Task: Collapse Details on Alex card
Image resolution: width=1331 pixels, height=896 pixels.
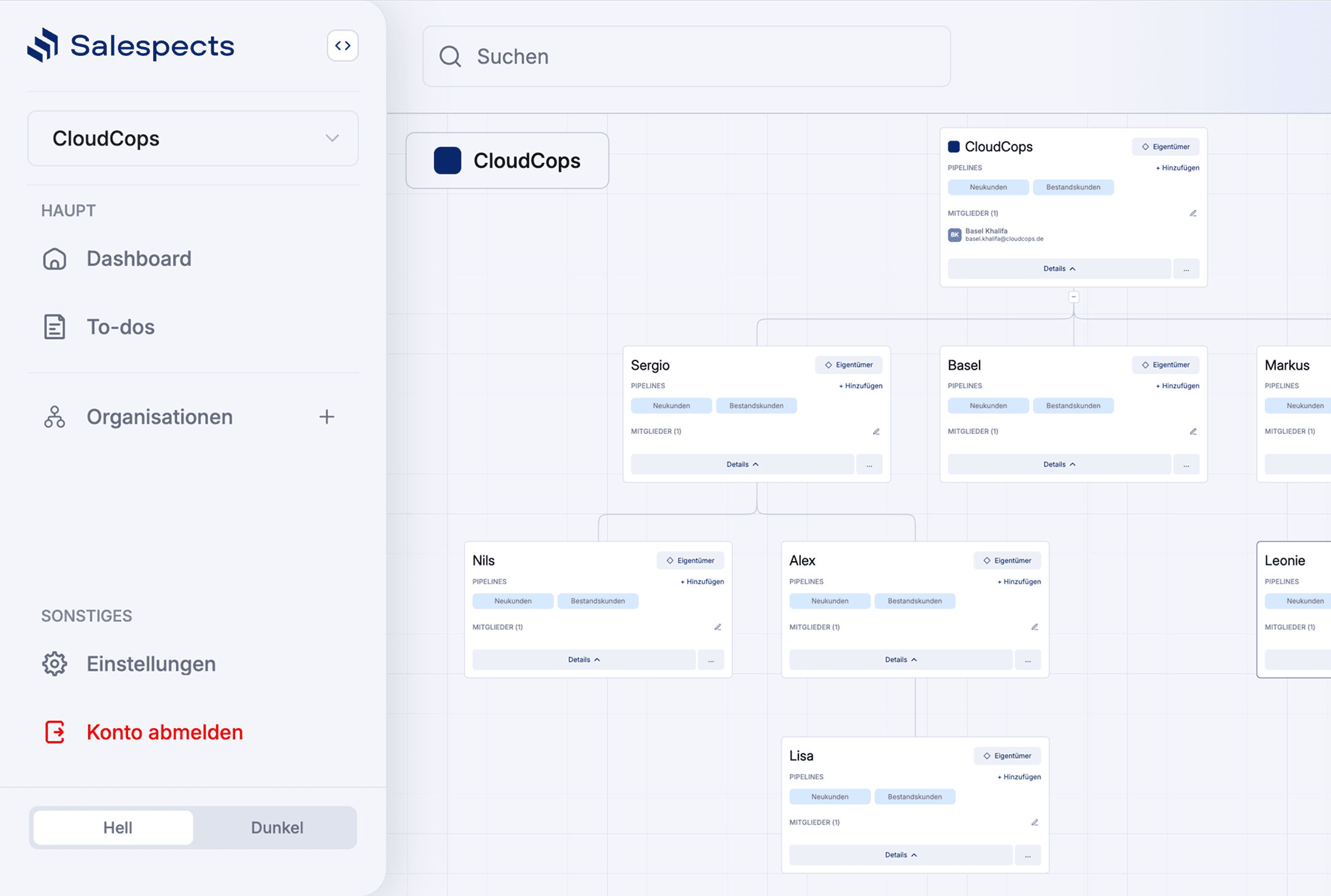Action: tap(900, 660)
